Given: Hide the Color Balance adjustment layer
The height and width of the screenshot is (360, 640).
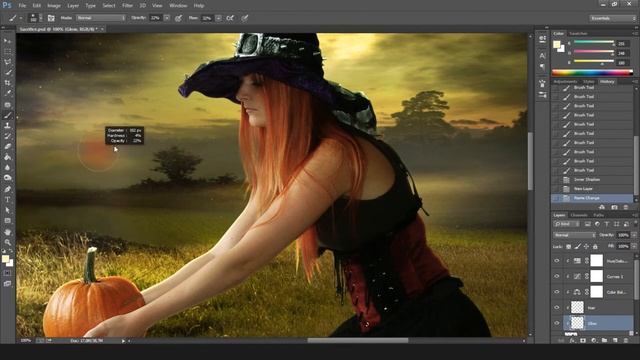Looking at the screenshot, I should coord(557,292).
